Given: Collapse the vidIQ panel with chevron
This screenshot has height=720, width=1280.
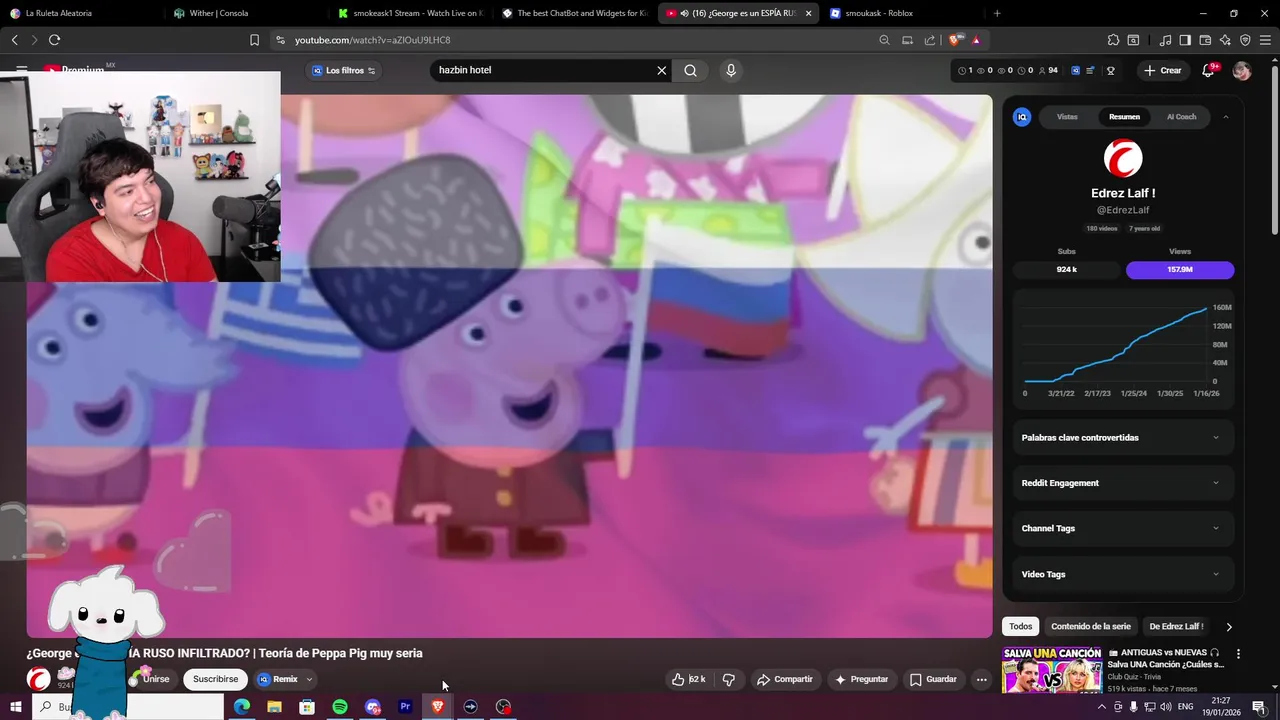Looking at the screenshot, I should pos(1226,117).
